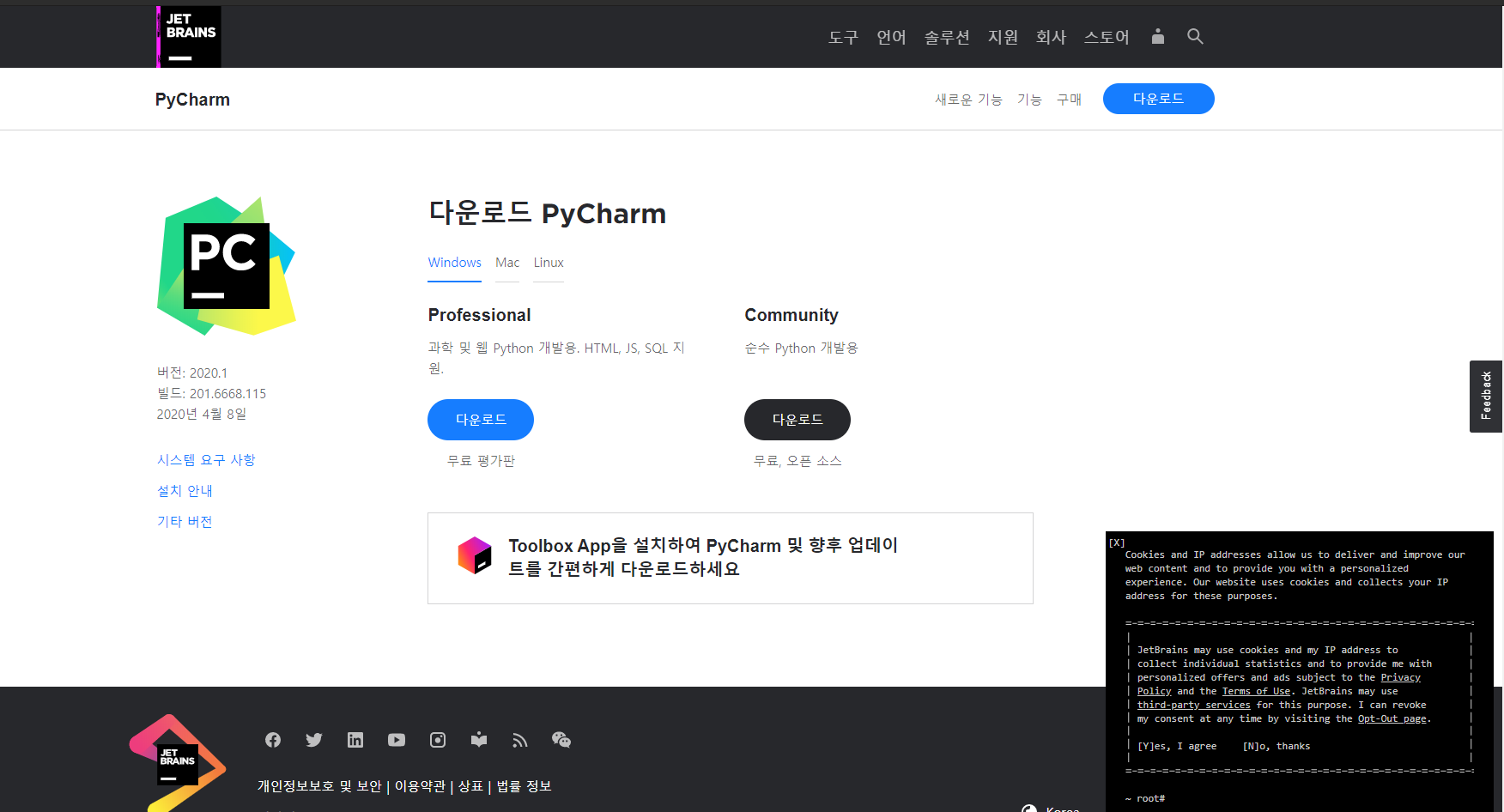Open the 기능 link

tap(1029, 100)
